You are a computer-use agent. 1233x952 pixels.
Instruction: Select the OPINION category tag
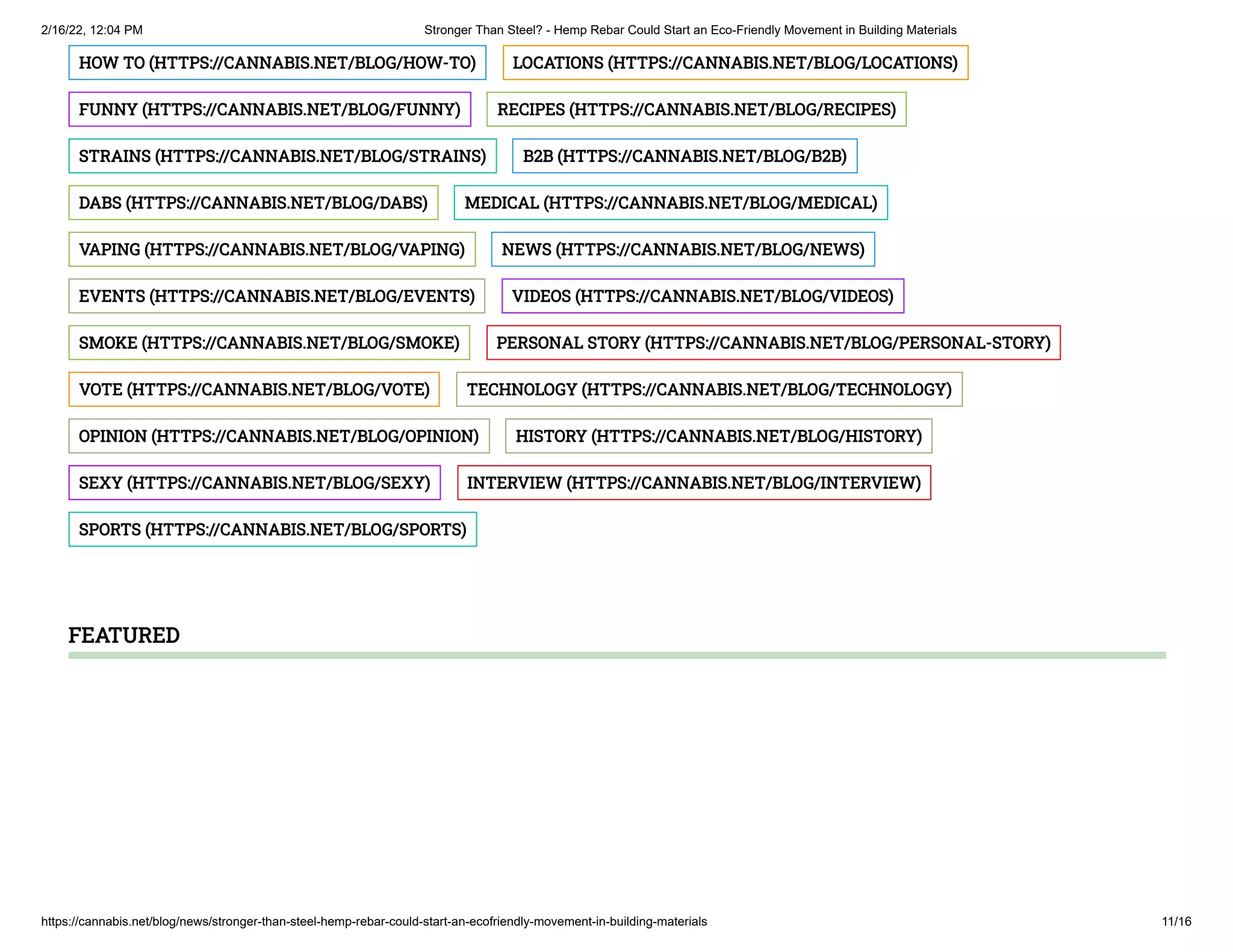coord(279,436)
